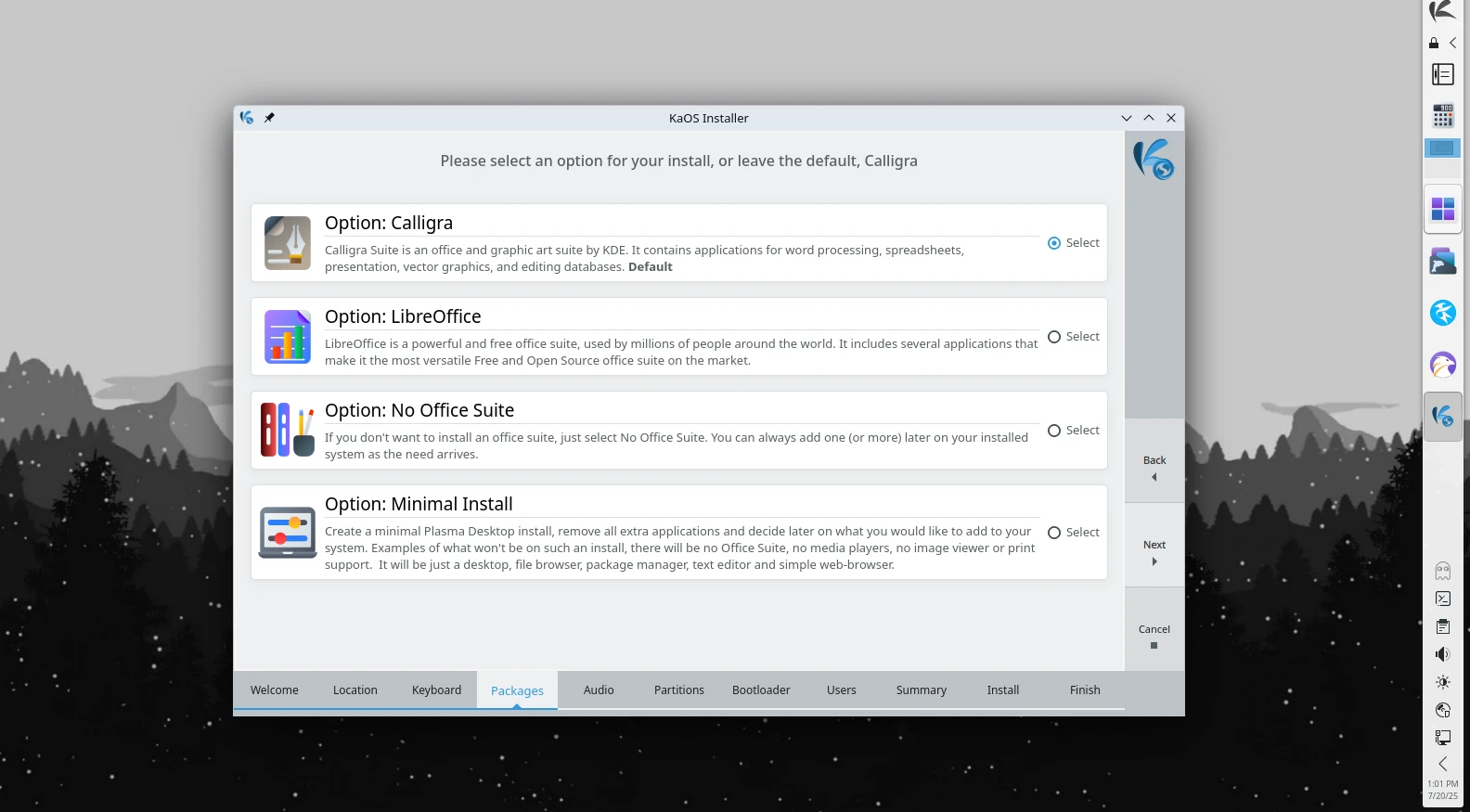Select the Calligra radio button
Screen dimensions: 1470x812
pos(1054,243)
